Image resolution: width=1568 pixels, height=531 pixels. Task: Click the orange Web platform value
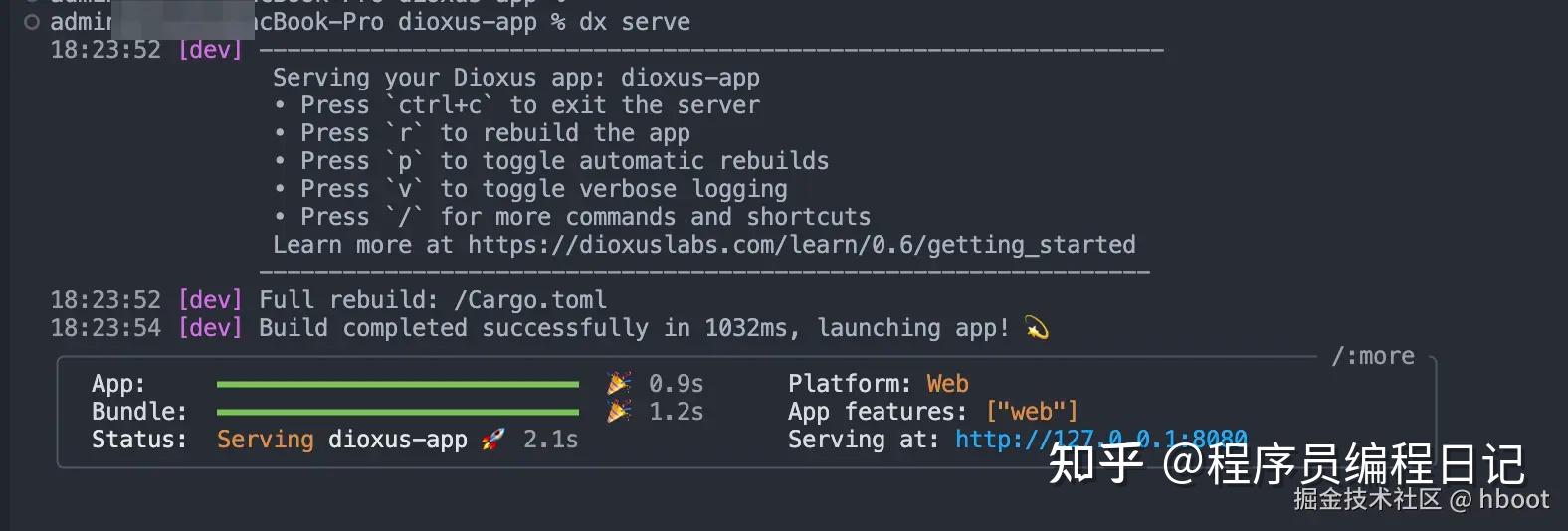coord(947,384)
